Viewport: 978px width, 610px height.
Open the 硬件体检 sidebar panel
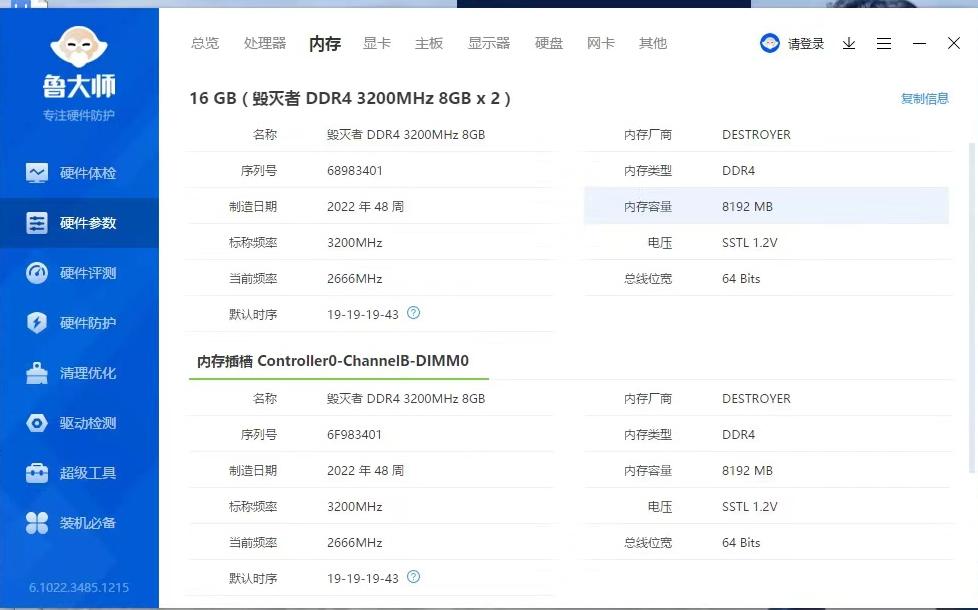tap(79, 172)
